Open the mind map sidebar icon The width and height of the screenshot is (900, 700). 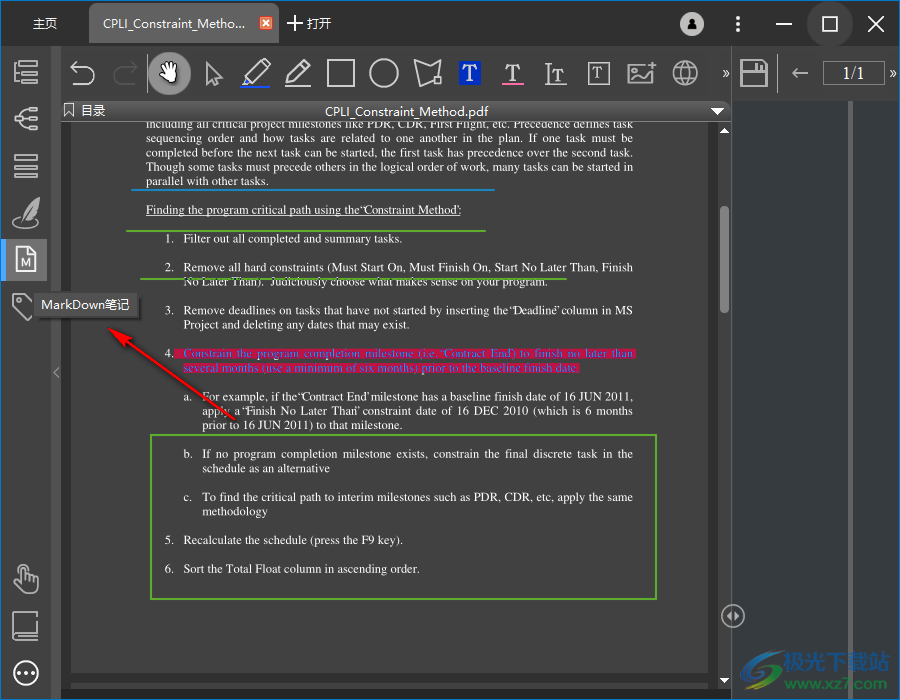(x=26, y=119)
